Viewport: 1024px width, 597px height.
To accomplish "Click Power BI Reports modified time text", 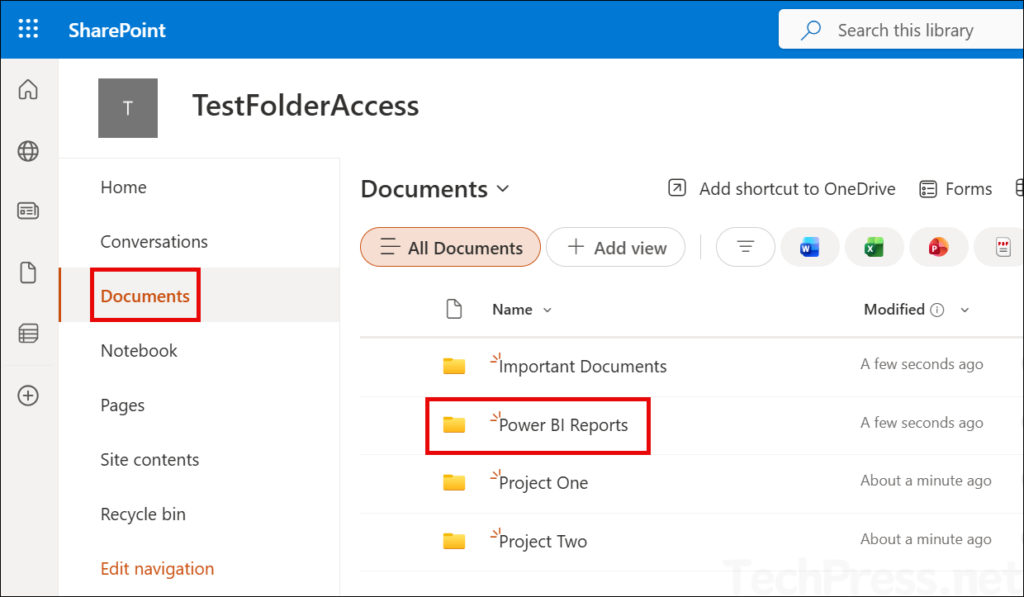I will (921, 423).
